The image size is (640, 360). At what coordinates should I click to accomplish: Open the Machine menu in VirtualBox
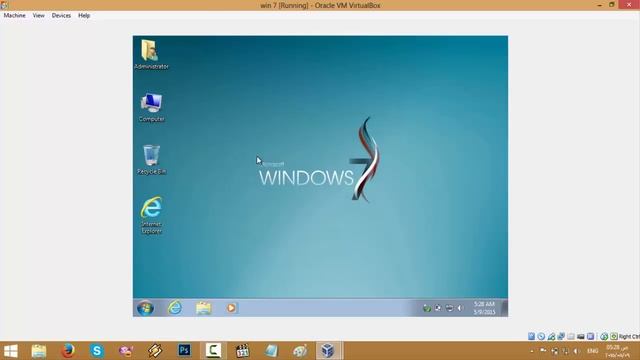click(x=14, y=15)
